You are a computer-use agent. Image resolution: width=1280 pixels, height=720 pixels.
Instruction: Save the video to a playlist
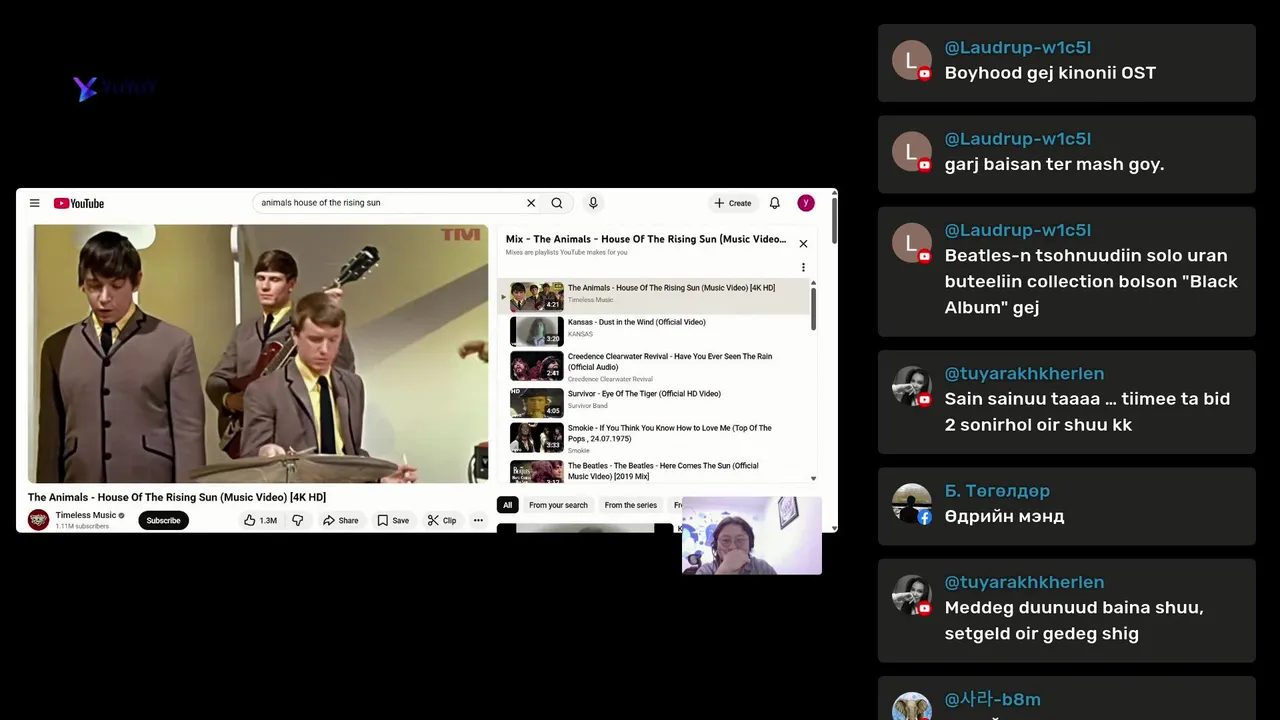[393, 520]
